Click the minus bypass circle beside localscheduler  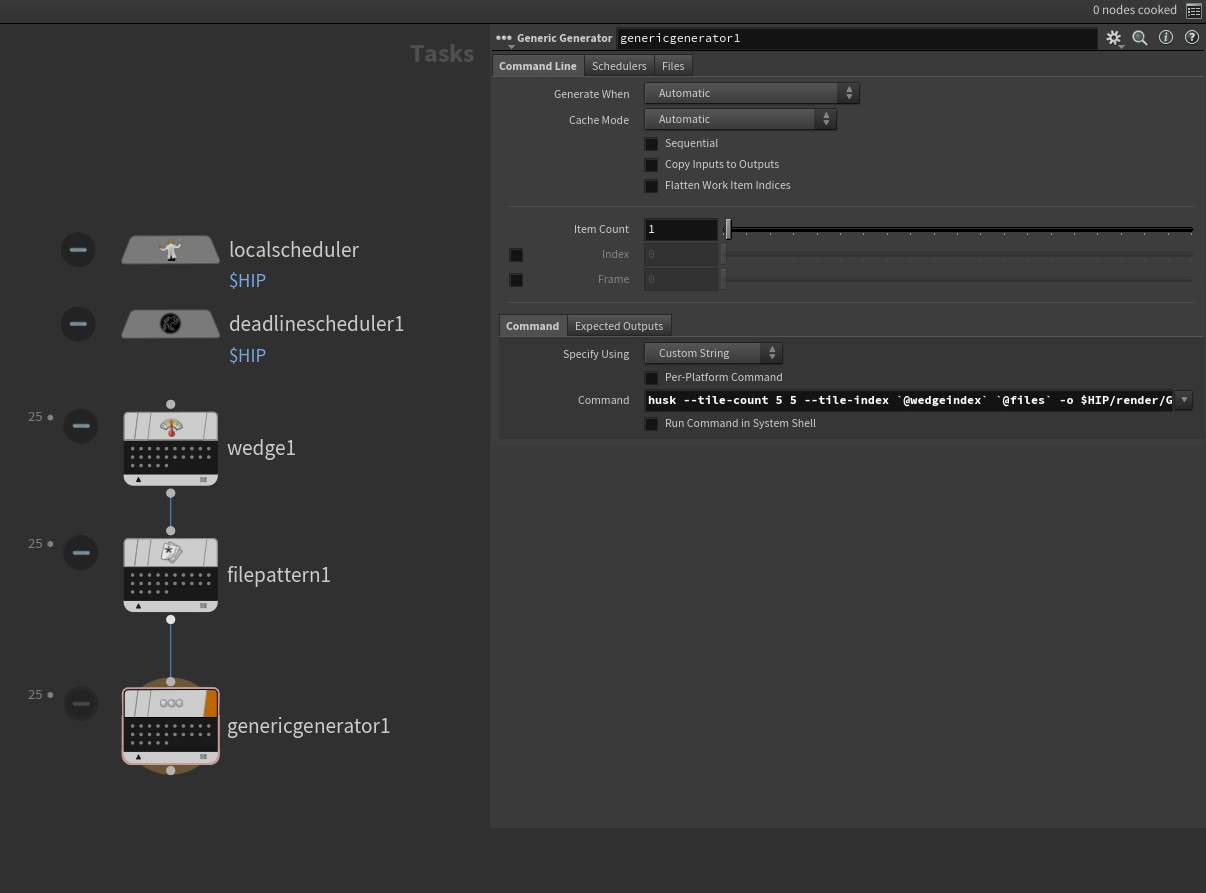(78, 250)
